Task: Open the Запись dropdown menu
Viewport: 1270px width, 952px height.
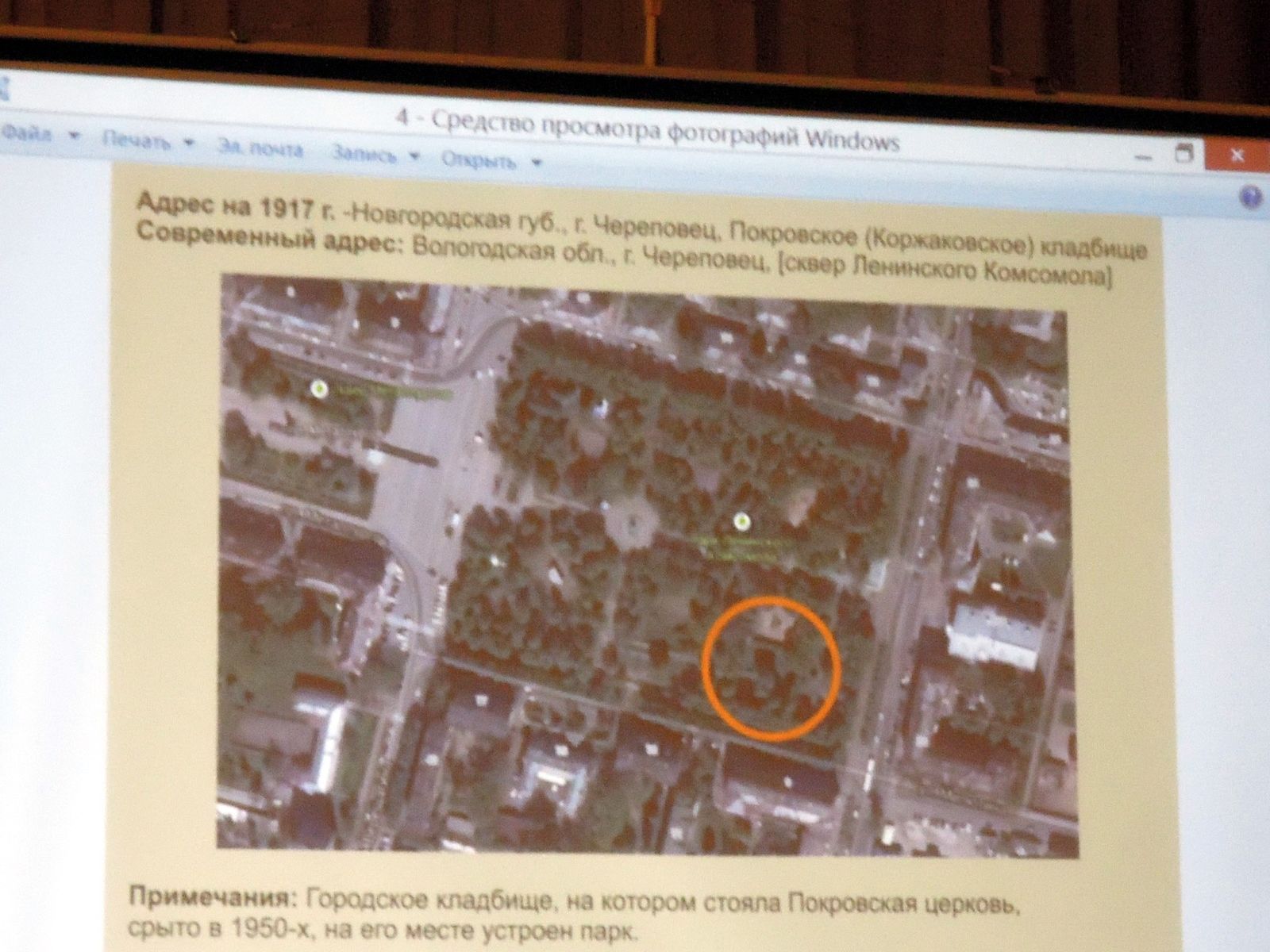Action: click(x=375, y=155)
